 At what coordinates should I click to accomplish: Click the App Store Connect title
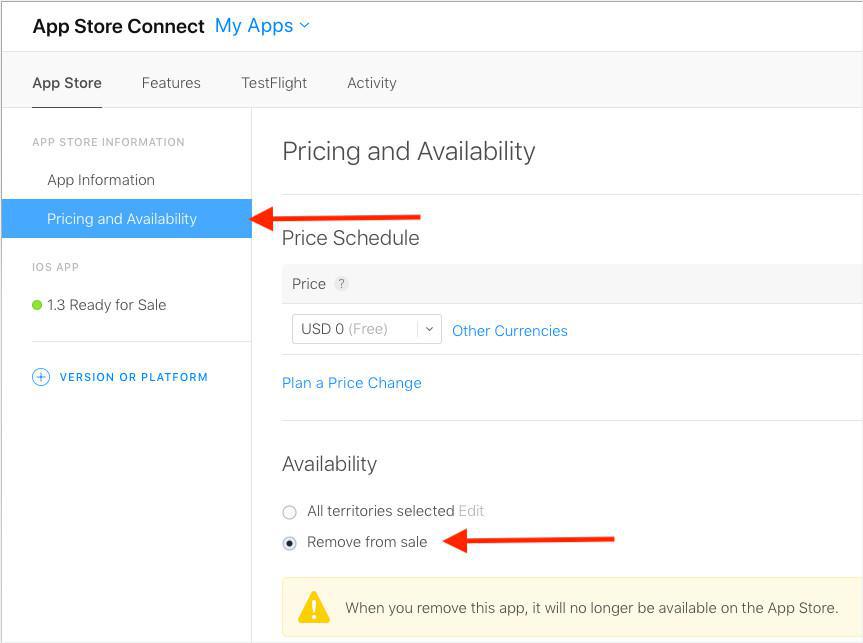click(x=118, y=27)
